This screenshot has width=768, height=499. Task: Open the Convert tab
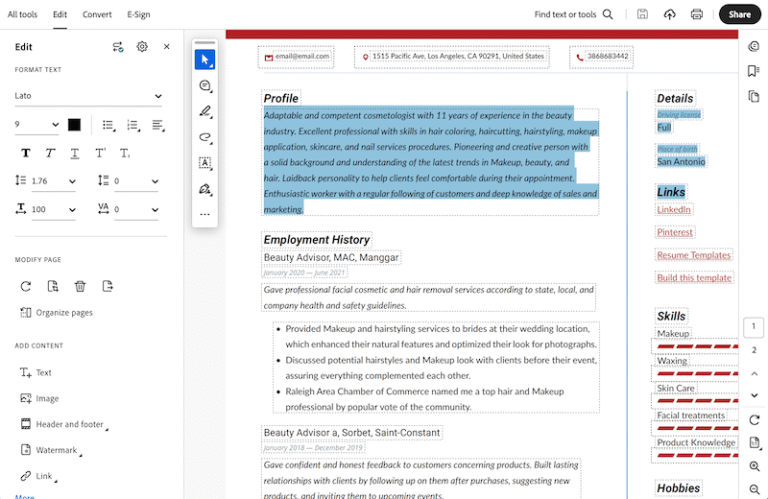coord(97,15)
